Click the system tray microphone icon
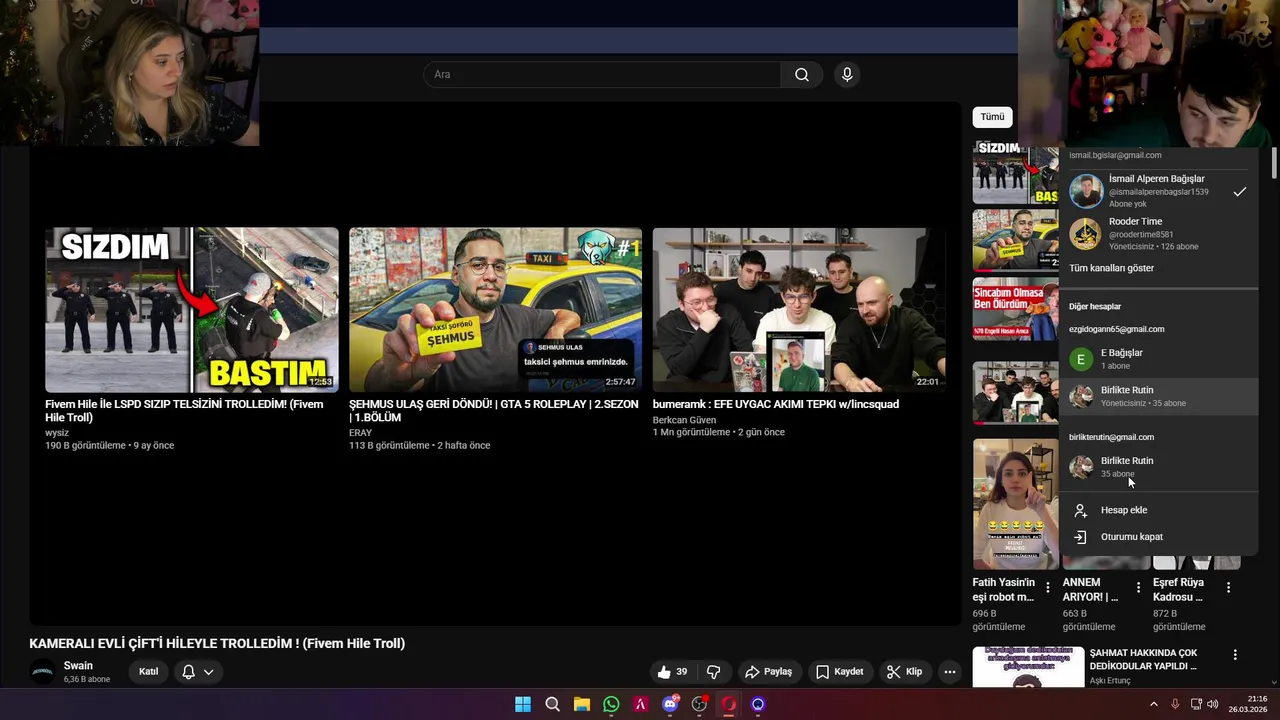 [1175, 704]
